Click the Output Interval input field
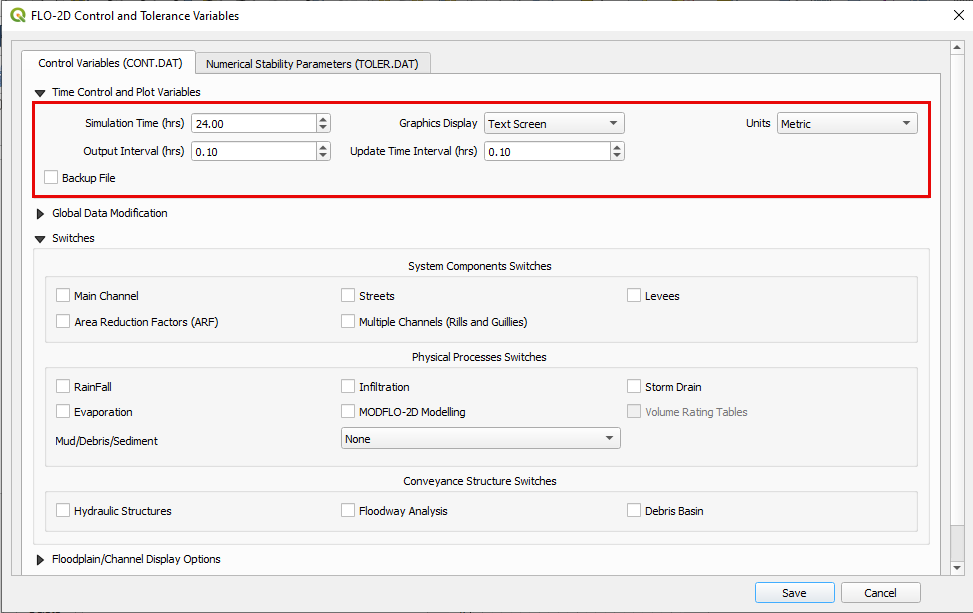The height and width of the screenshot is (613, 973). point(253,152)
